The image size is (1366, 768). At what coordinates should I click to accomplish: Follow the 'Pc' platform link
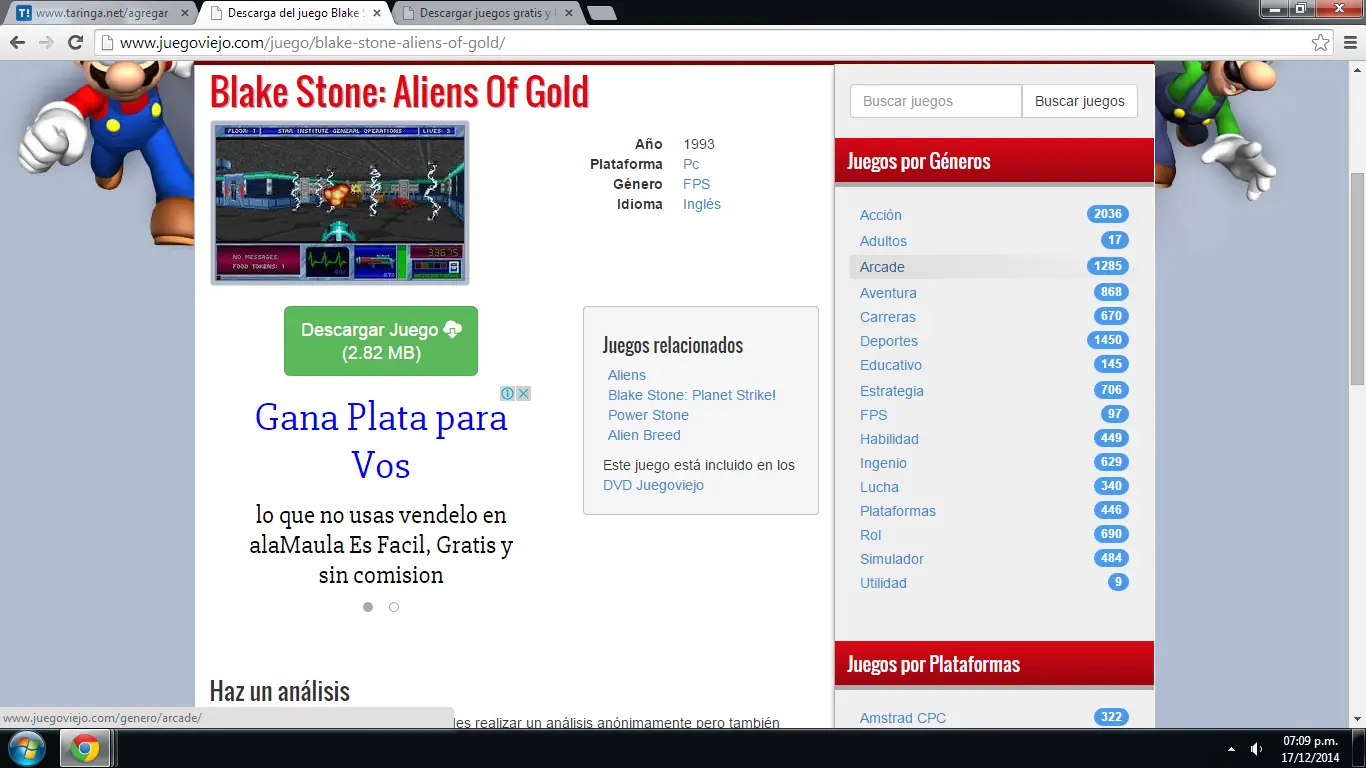(691, 164)
